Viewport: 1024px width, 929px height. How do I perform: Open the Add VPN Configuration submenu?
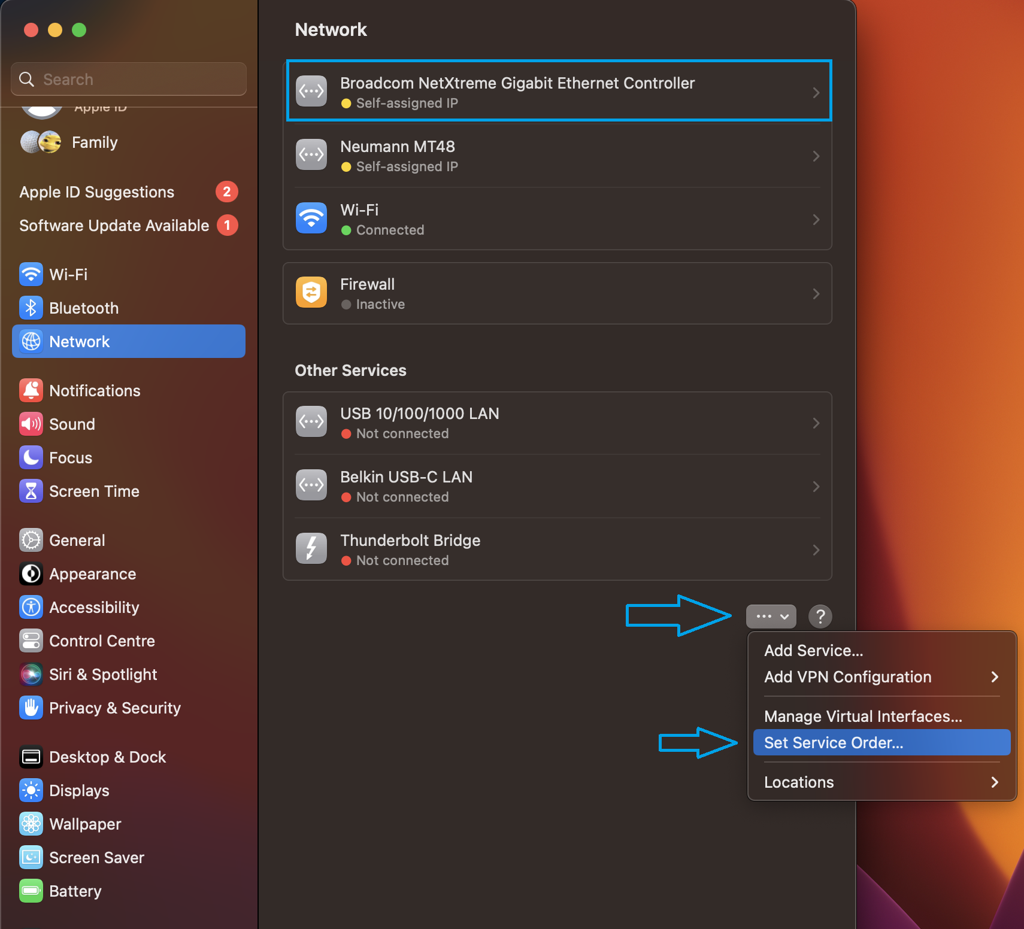[x=882, y=677]
